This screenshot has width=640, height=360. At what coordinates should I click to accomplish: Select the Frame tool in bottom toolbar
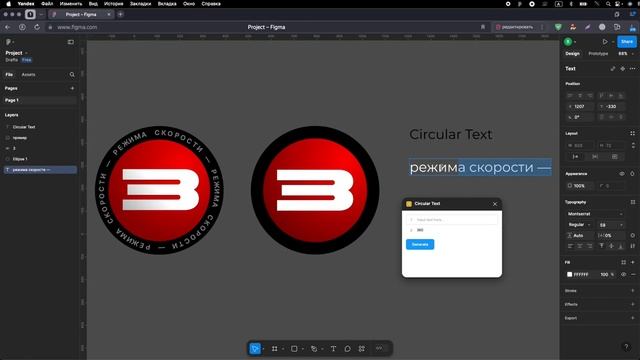(275, 349)
